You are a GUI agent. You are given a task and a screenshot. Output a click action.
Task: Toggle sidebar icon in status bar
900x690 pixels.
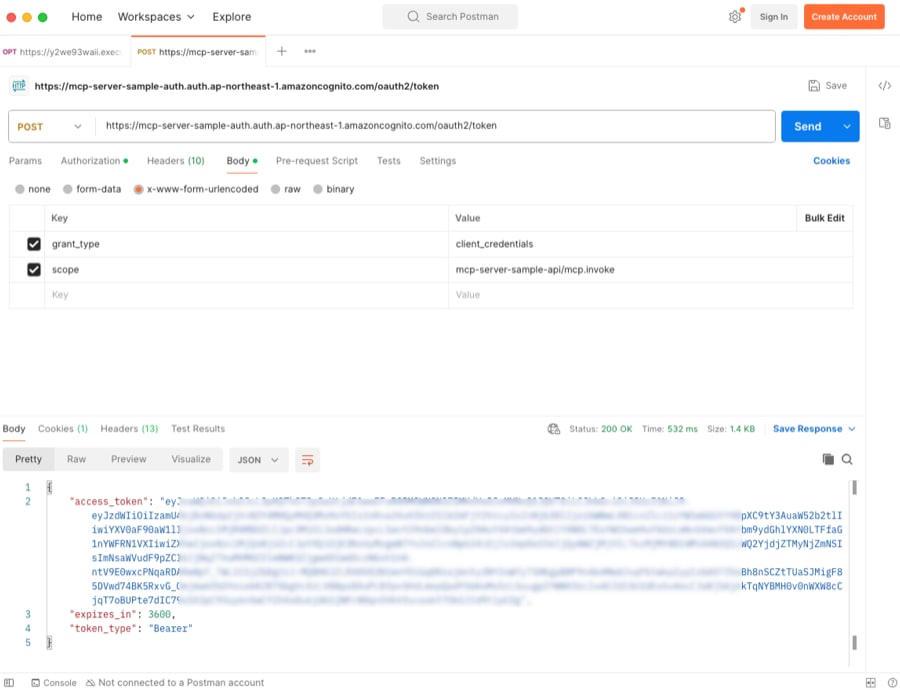(x=9, y=683)
